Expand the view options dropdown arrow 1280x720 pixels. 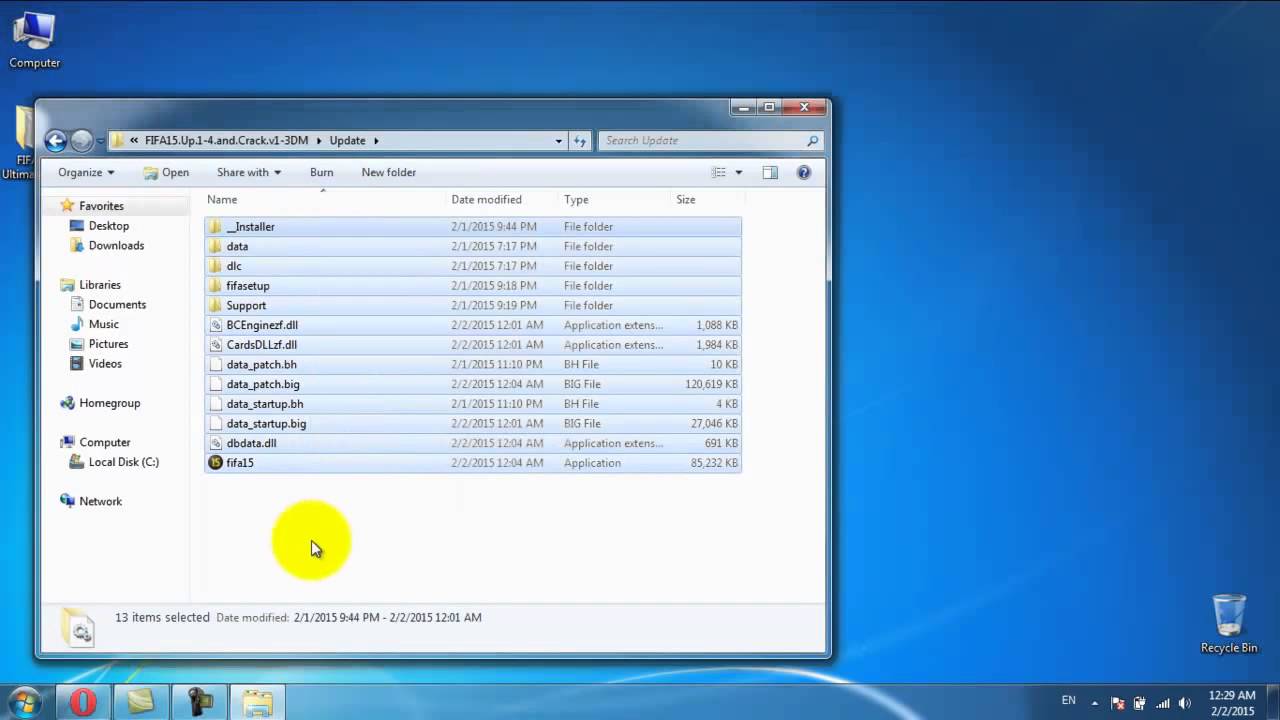739,172
